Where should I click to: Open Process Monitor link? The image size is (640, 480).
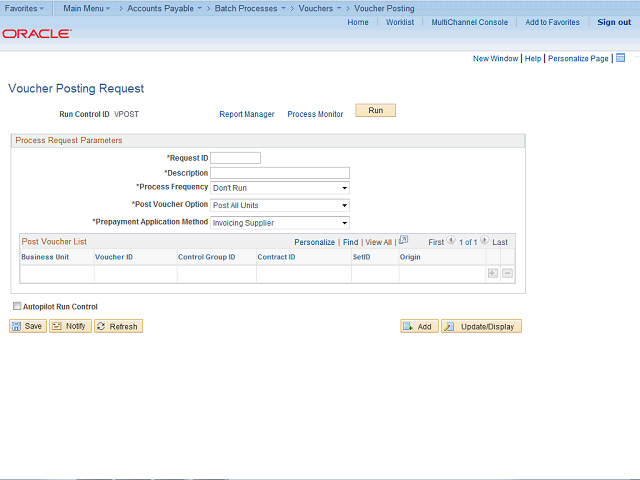[x=315, y=114]
